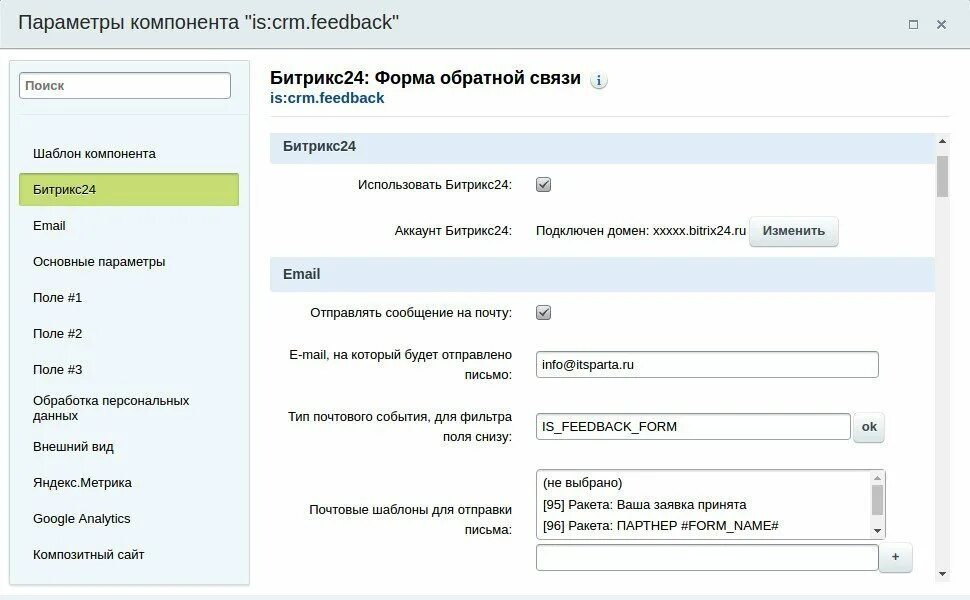This screenshot has width=970, height=600.
Task: Click the IS_FEEDBACK_FORM event type field
Action: tap(692, 427)
